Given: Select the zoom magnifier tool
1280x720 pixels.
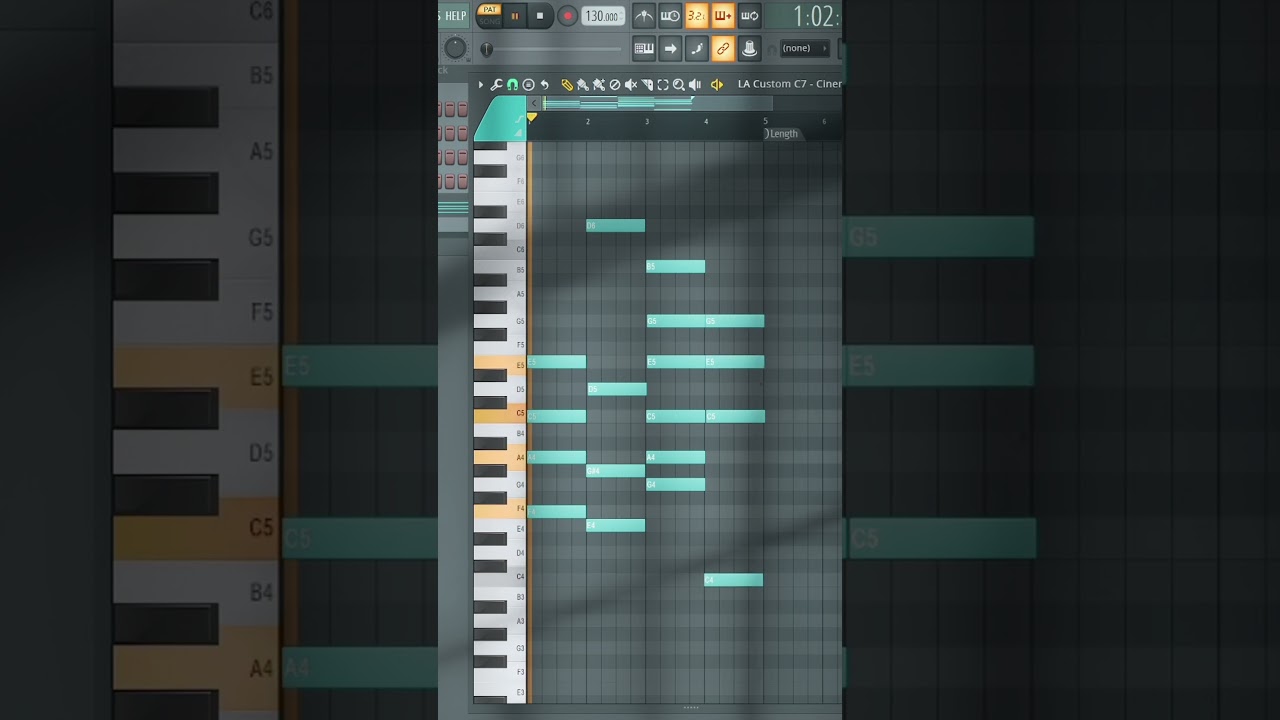Looking at the screenshot, I should pyautogui.click(x=679, y=85).
